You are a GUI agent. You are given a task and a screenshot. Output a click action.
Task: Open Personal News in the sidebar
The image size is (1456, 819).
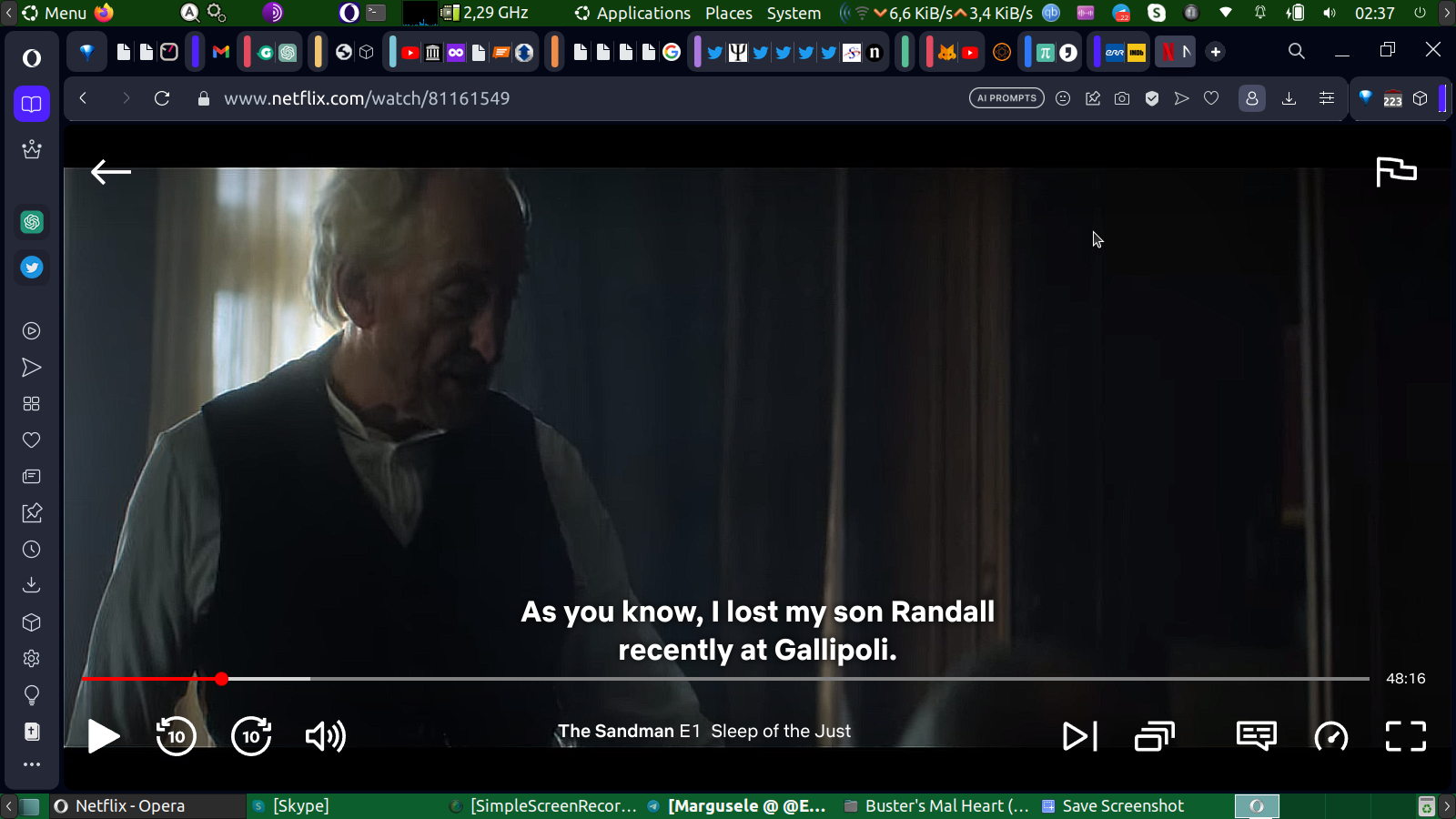click(32, 477)
